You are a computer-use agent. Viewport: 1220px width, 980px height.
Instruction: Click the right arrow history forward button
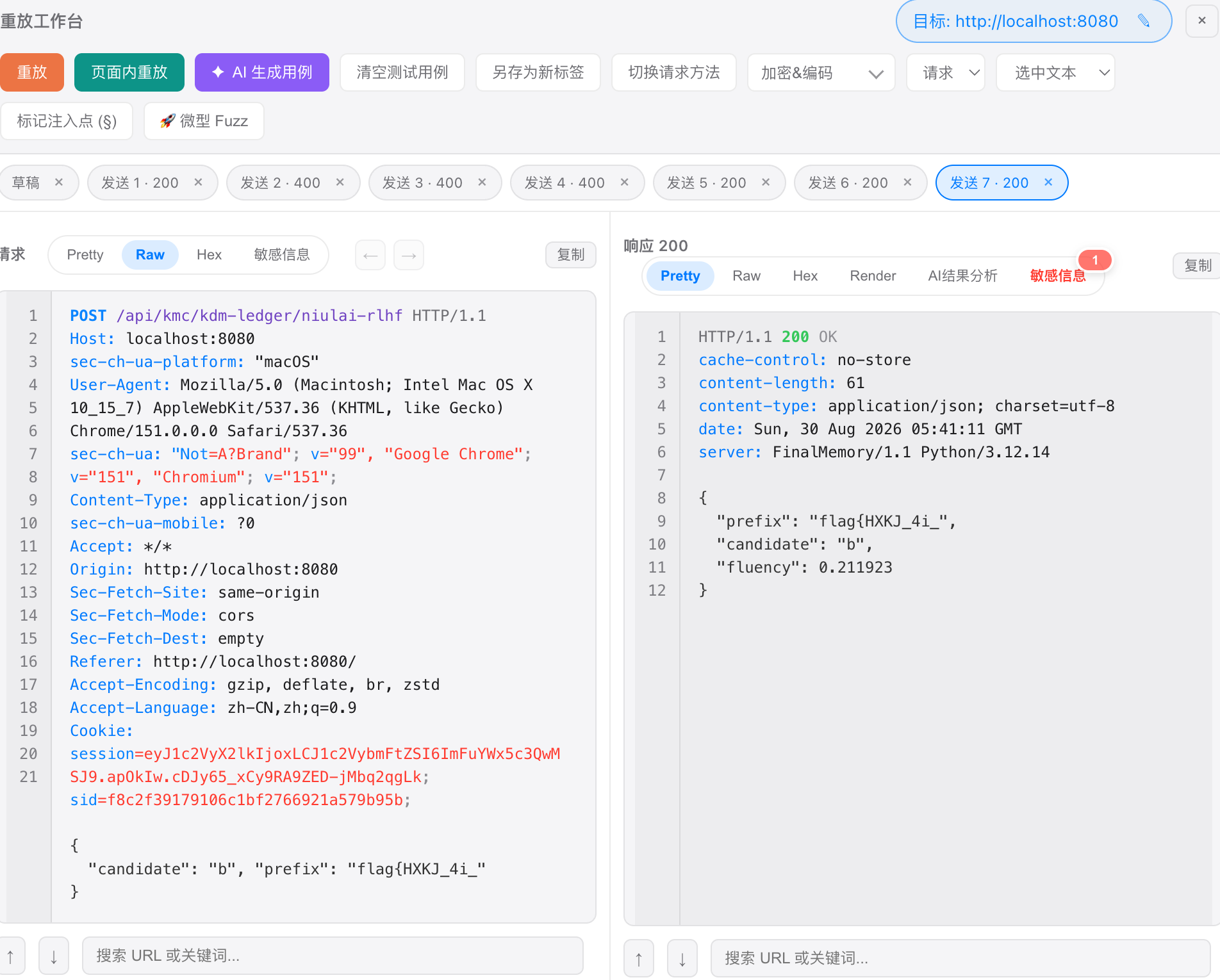[x=409, y=256]
